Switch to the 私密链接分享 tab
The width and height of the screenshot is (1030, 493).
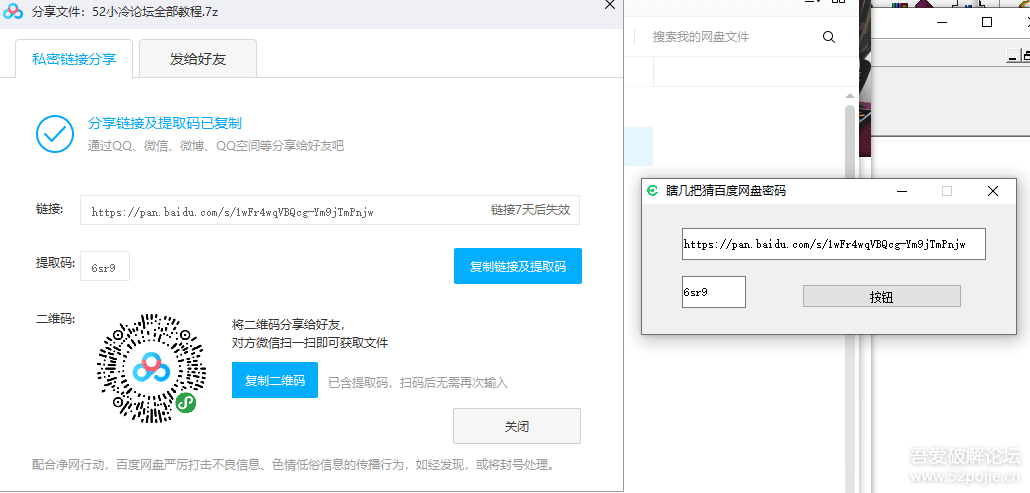(x=74, y=59)
